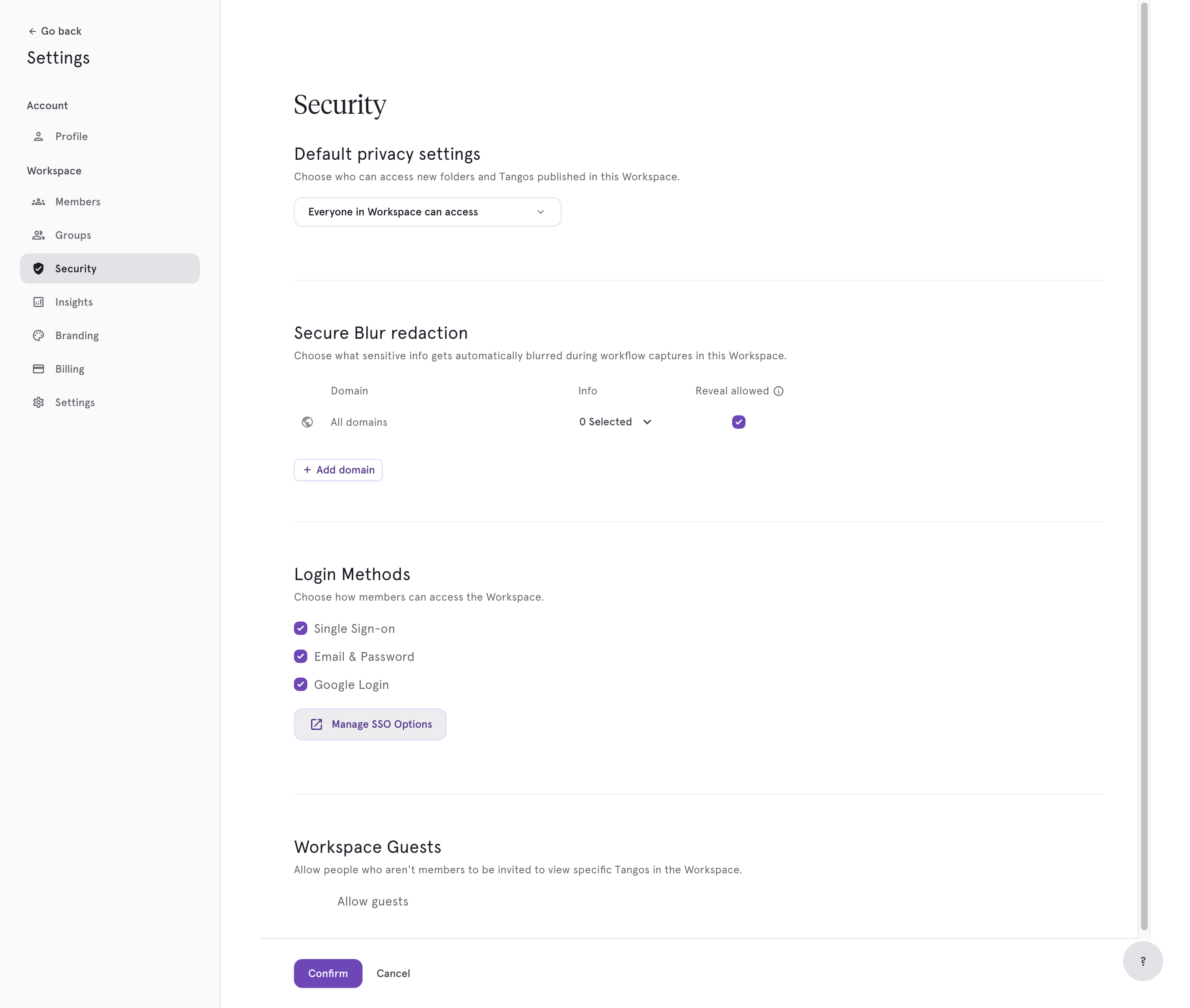This screenshot has height=1008, width=1190.
Task: Click the Branding palette icon
Action: tap(38, 335)
